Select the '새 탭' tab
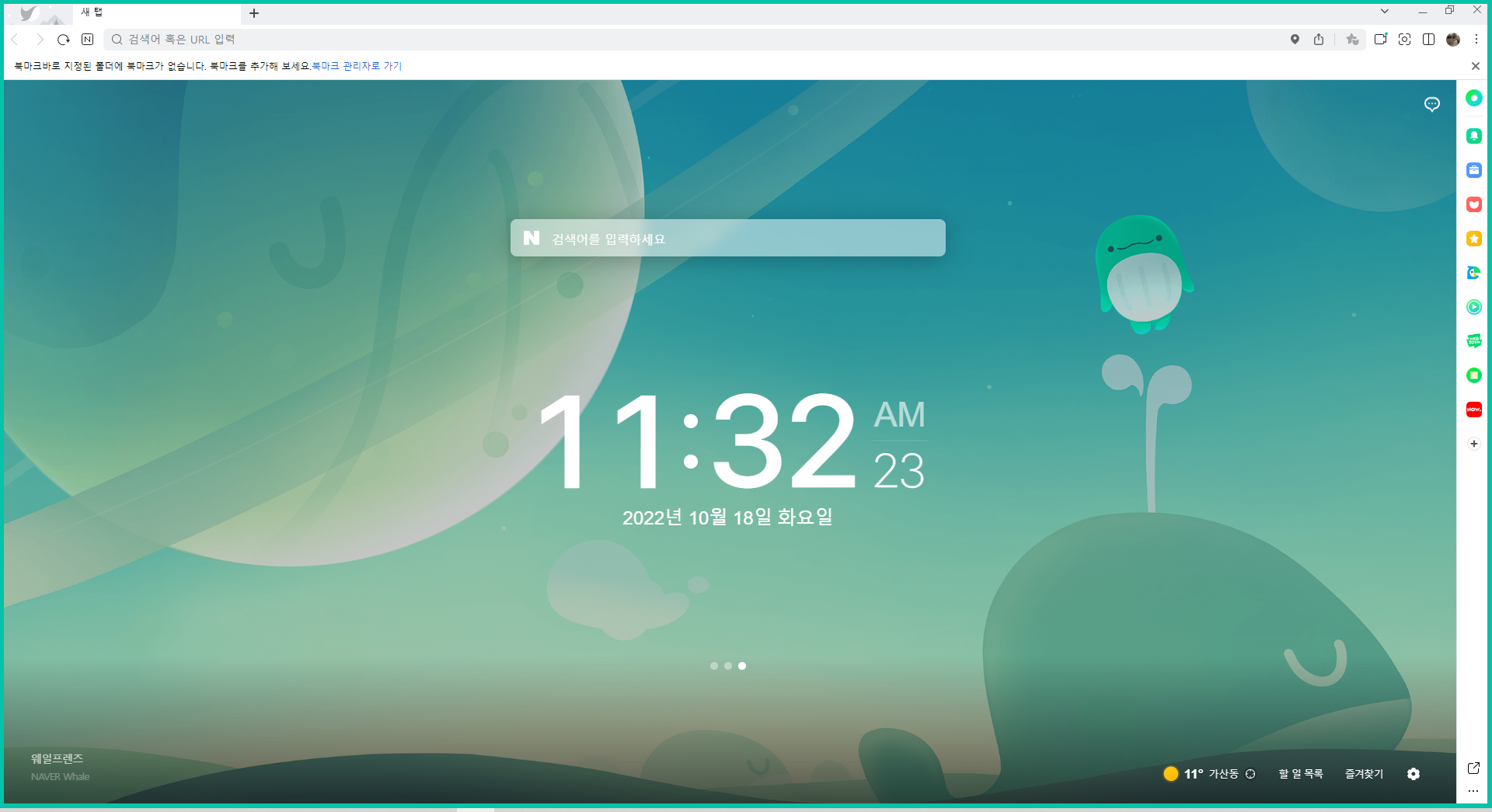This screenshot has height=812, width=1492. click(155, 12)
